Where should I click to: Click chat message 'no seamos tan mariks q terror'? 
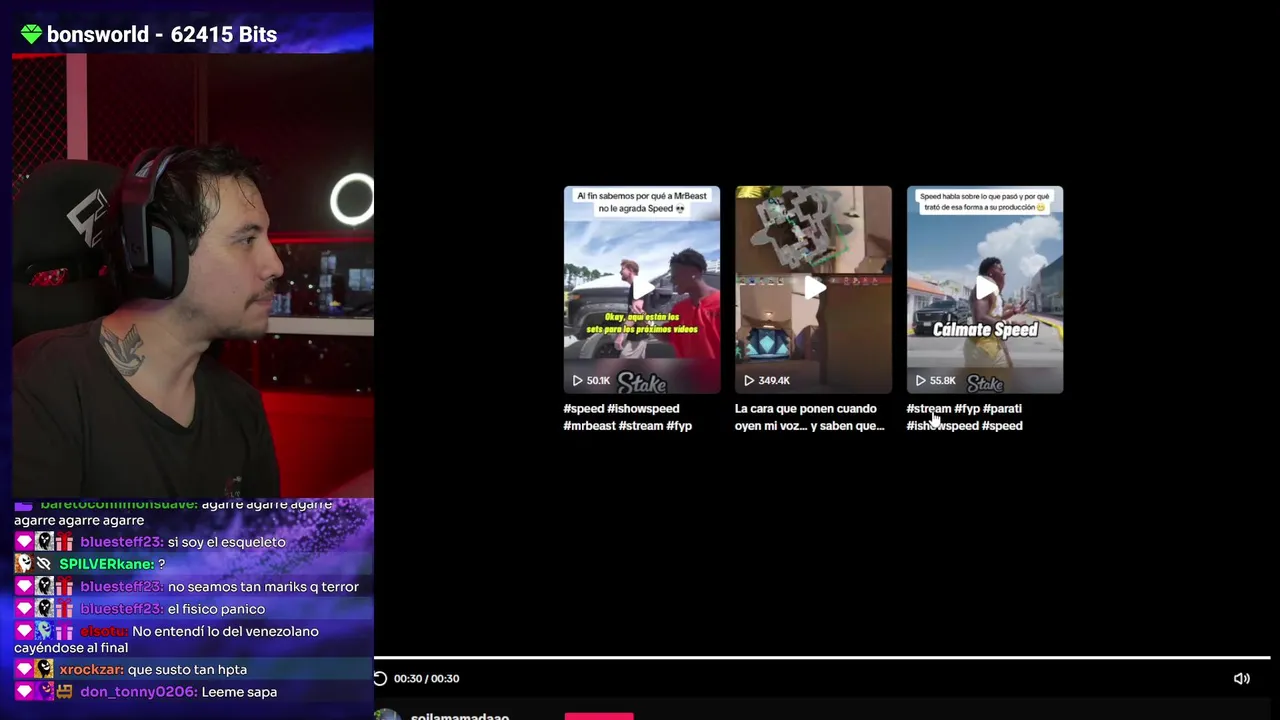tap(263, 587)
